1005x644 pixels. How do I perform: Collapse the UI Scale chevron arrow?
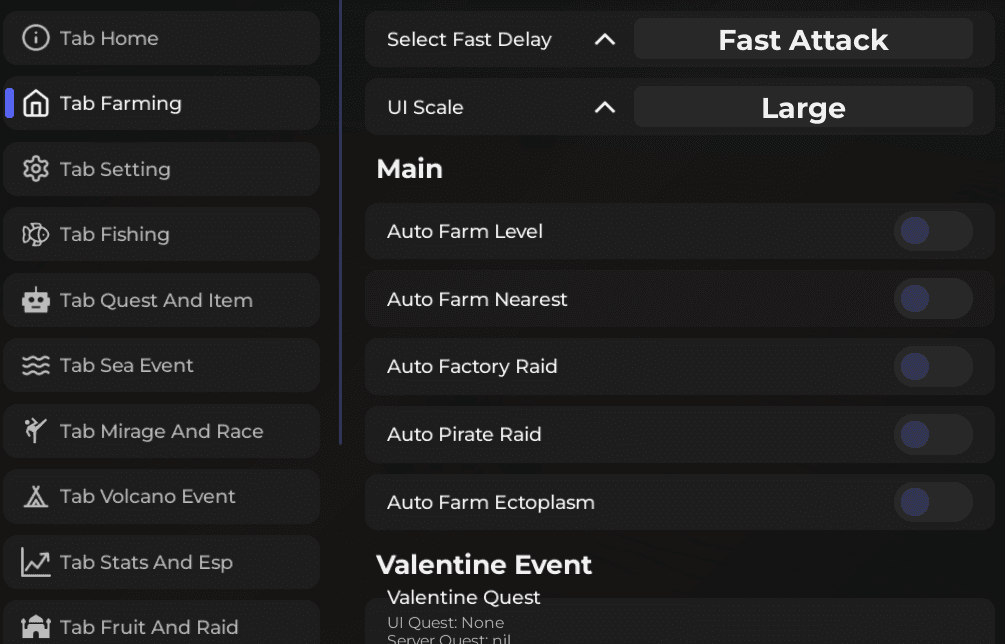(604, 107)
